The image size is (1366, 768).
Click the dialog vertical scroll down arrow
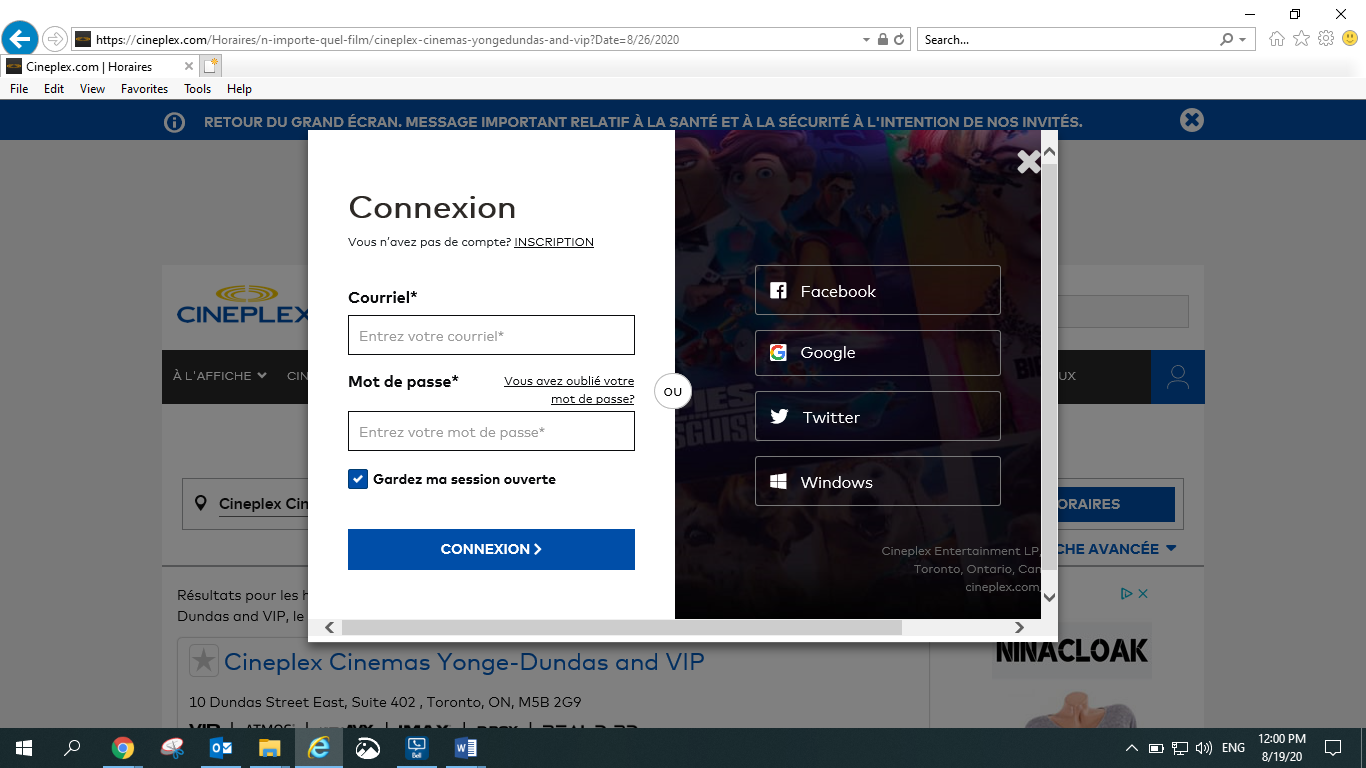pos(1049,597)
